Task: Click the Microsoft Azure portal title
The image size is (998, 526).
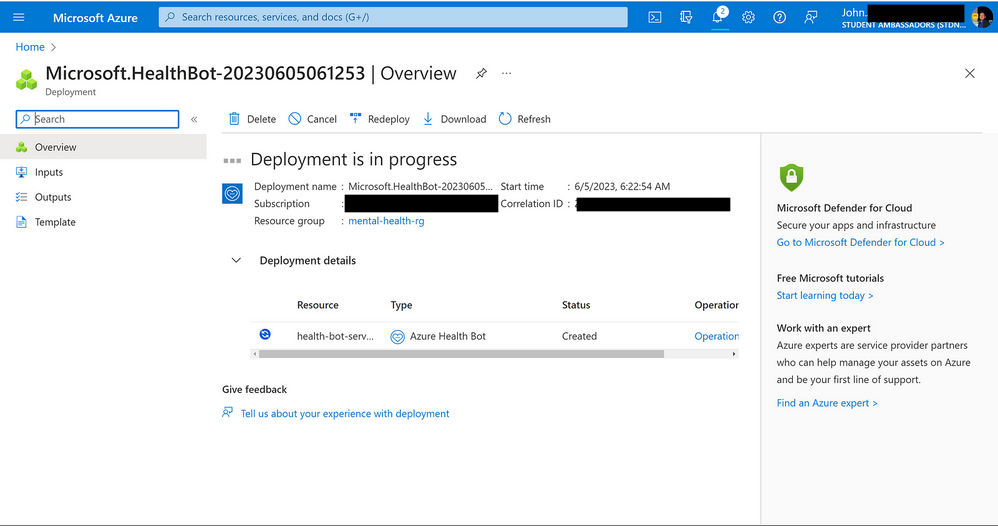Action: (x=95, y=18)
